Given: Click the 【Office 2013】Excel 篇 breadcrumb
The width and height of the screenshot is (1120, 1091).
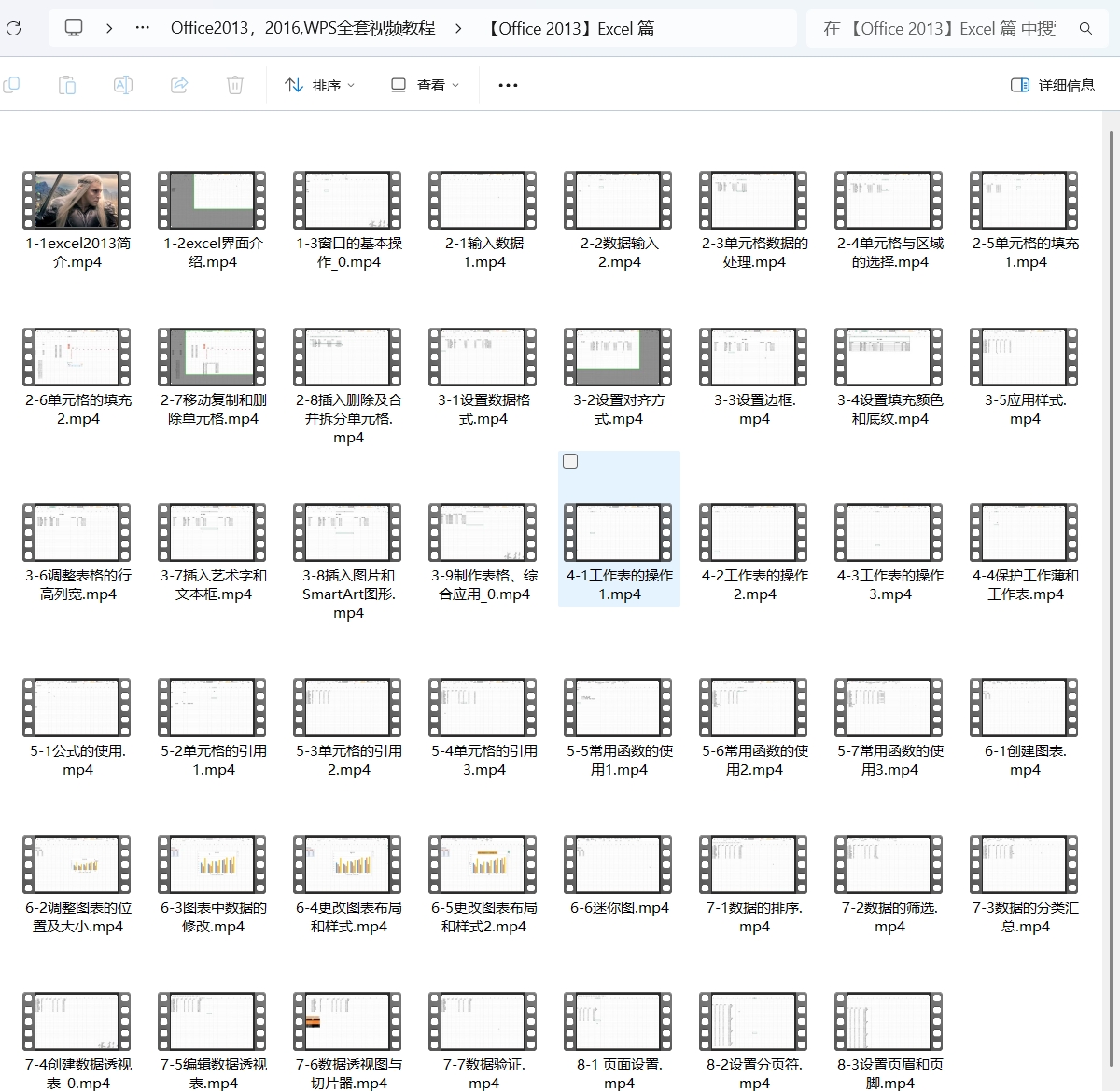Looking at the screenshot, I should pos(570,28).
